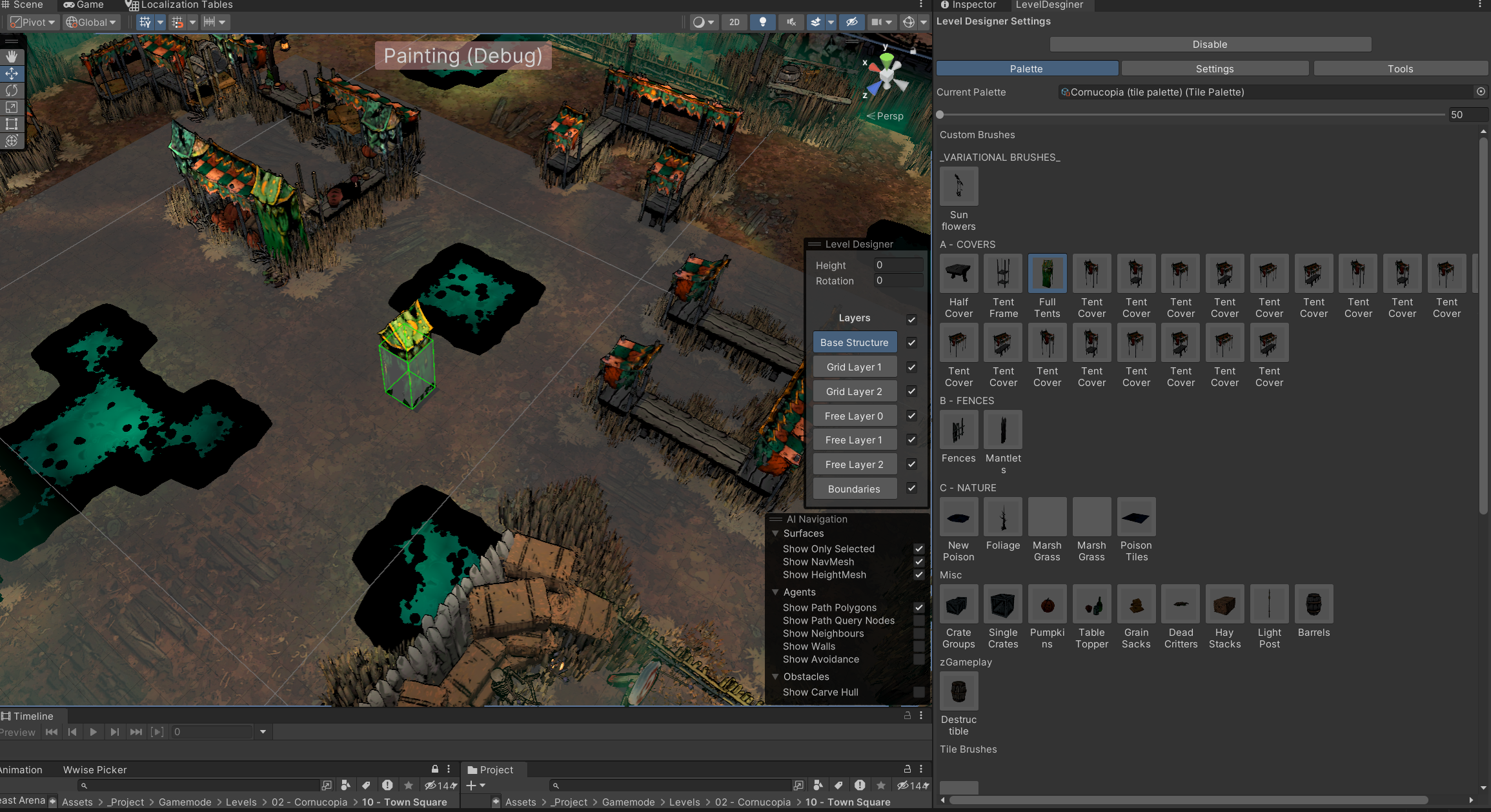Image resolution: width=1491 pixels, height=812 pixels.
Task: Open the Game tab
Action: coord(84,5)
